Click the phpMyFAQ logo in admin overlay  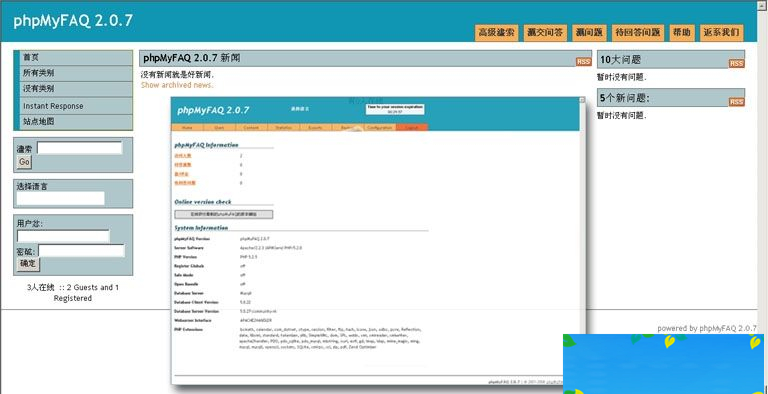[x=213, y=110]
